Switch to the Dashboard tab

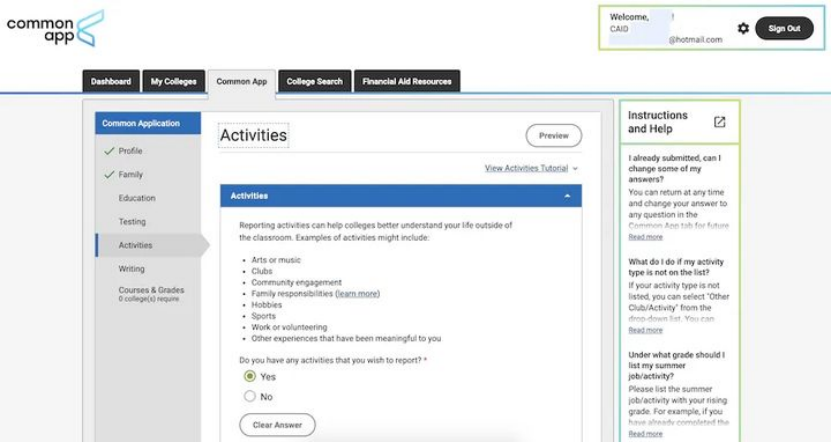point(111,82)
